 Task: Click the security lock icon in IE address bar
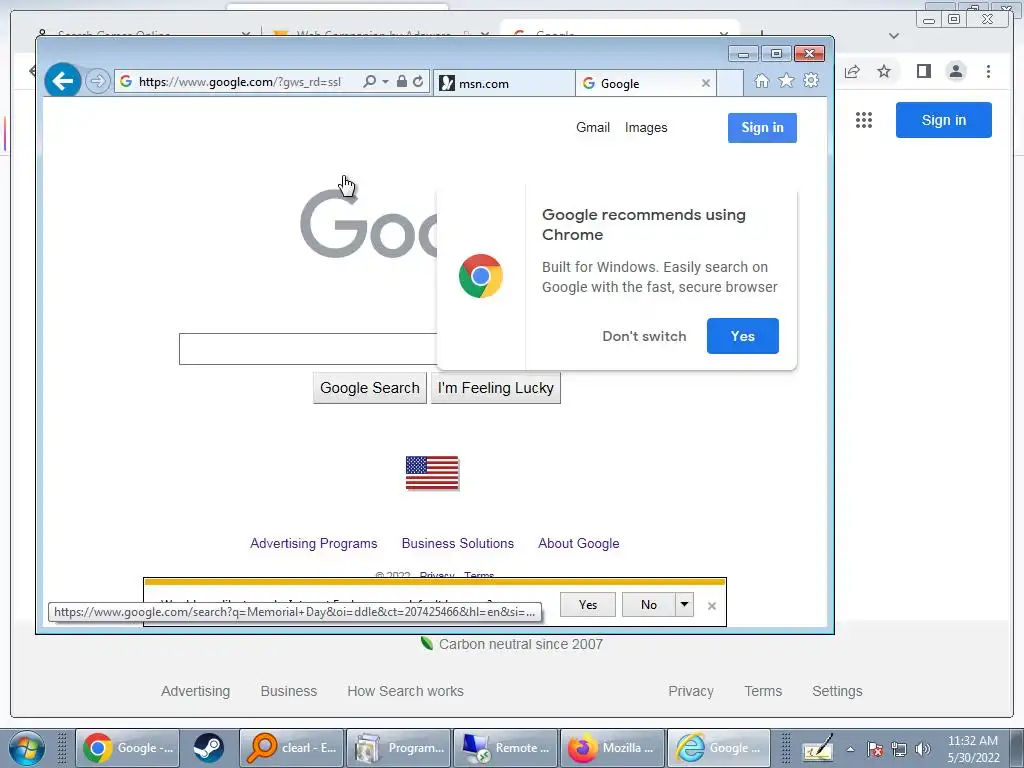pyautogui.click(x=402, y=82)
